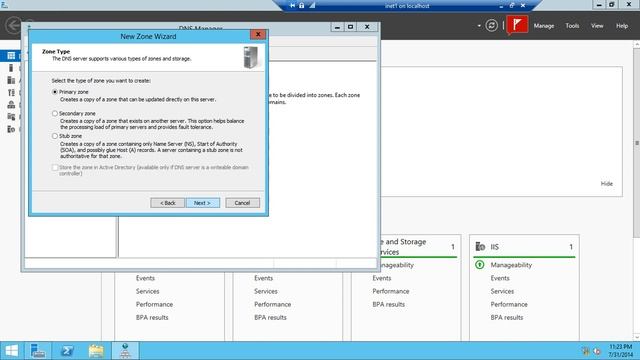Expand the dropdown arrow beside the refresh icon
Image resolution: width=640 pixels, height=360 pixels.
click(479, 26)
